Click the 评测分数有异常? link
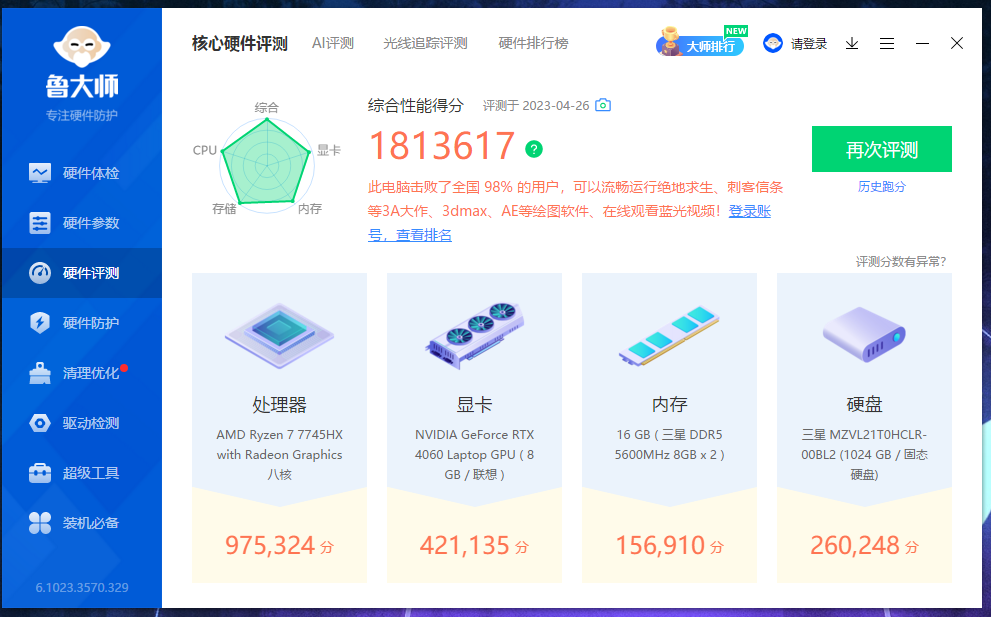 point(901,262)
